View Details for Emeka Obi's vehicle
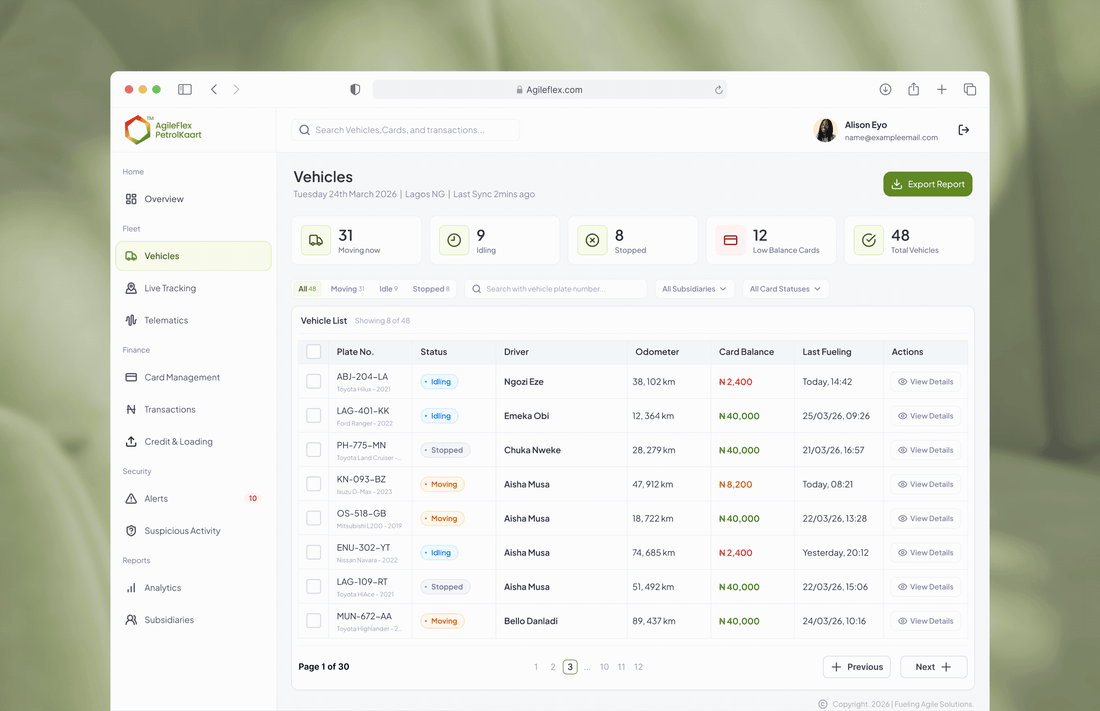The height and width of the screenshot is (711, 1100). tap(925, 416)
